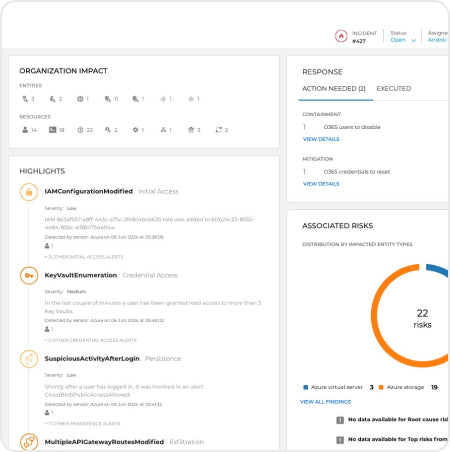Click the incident number #427
The height and width of the screenshot is (452, 450).
[359, 41]
